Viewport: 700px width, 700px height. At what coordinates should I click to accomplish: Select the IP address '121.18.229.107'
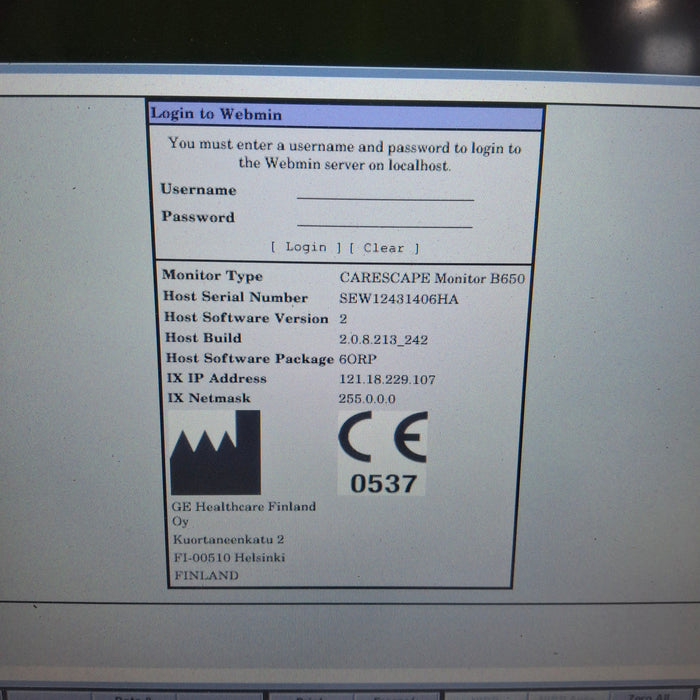click(x=387, y=379)
